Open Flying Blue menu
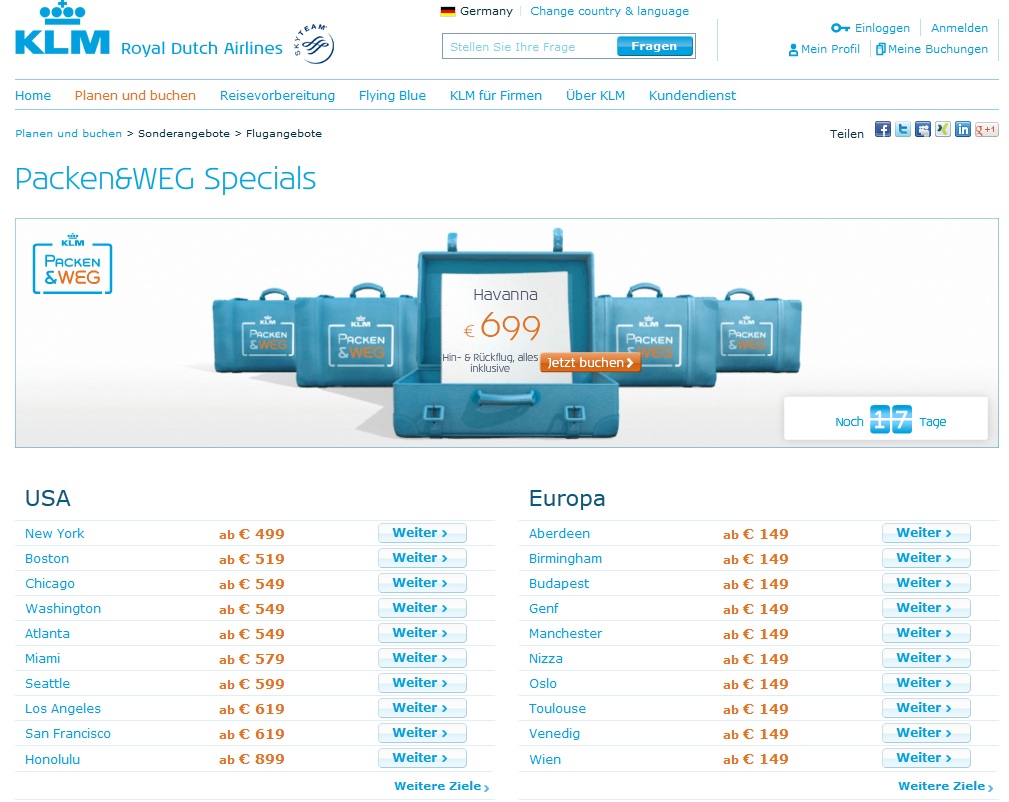The width and height of the screenshot is (1009, 802). point(392,95)
